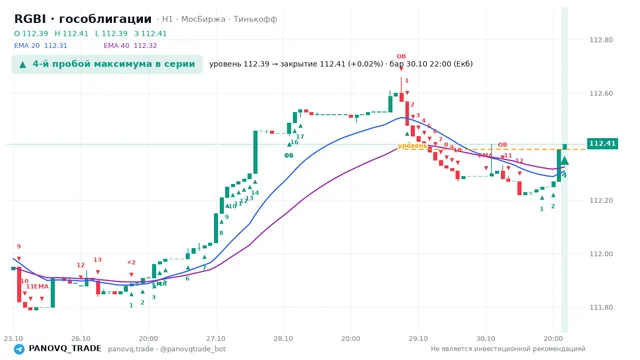Click the 'O 112.39' open value
Screen dimensions: 640x360
pyautogui.click(x=31, y=33)
